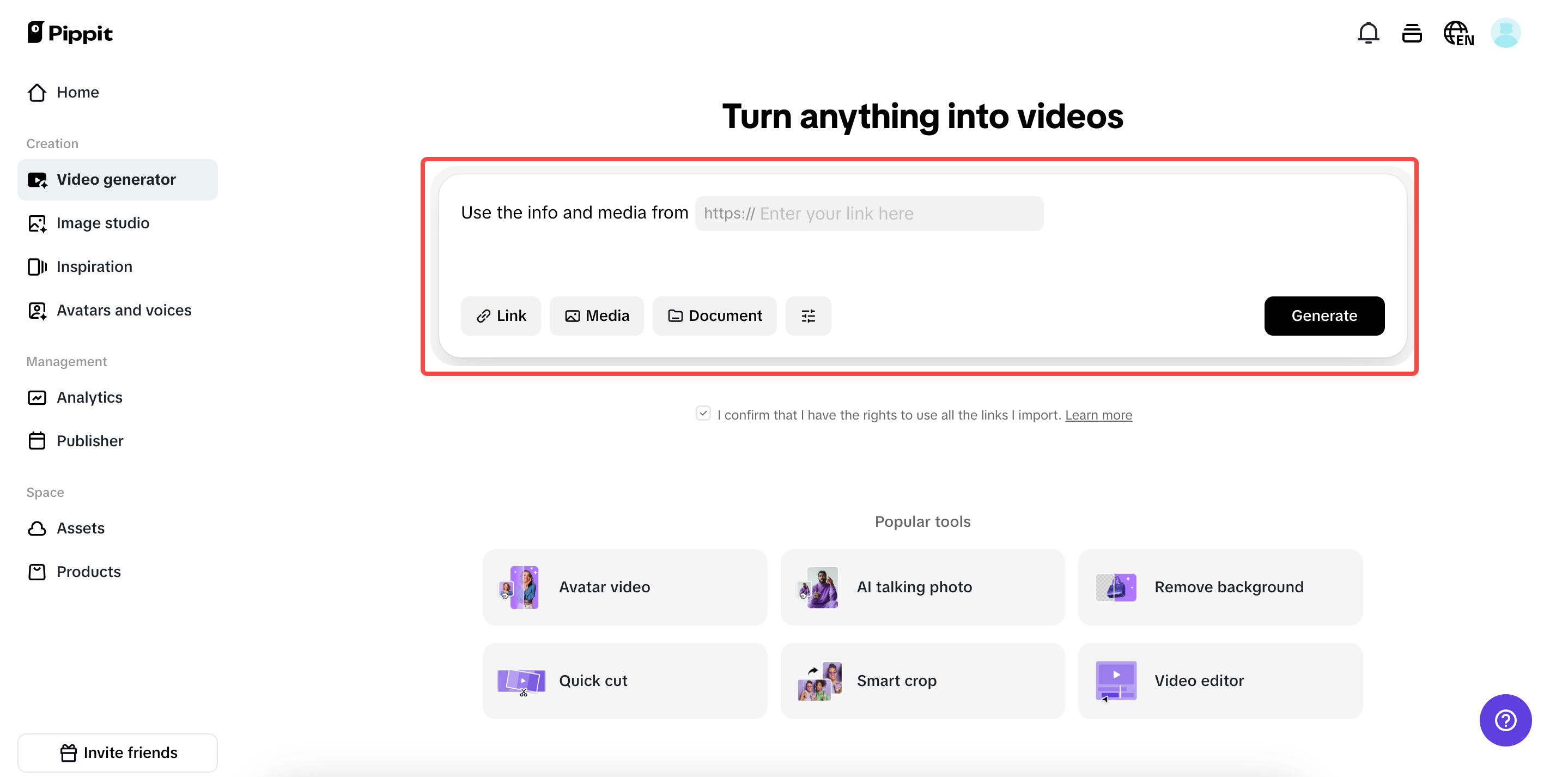Select Image studio in the sidebar
Screen dimensions: 1568x777
pyautogui.click(x=103, y=223)
